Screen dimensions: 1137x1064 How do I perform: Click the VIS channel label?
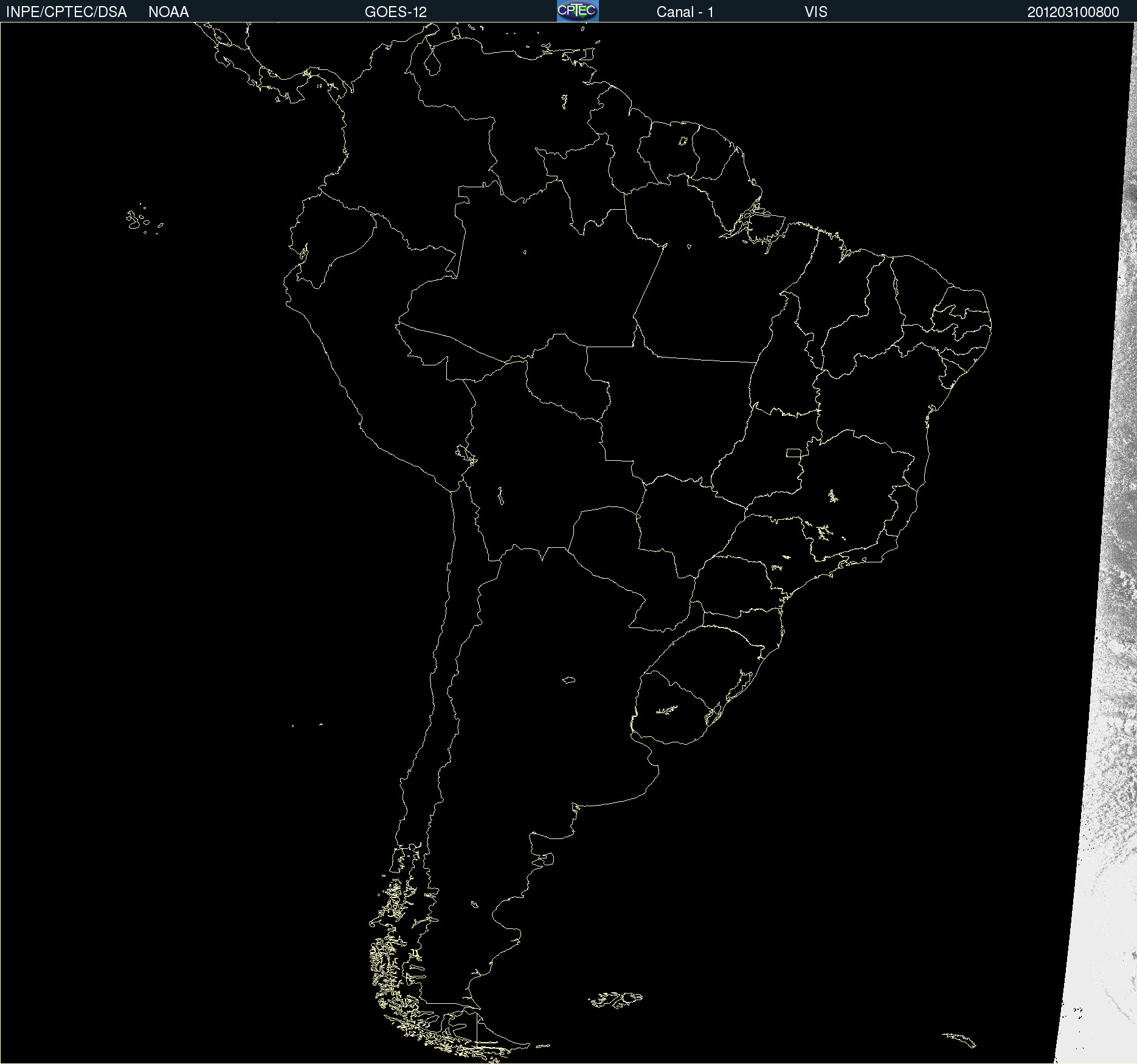click(816, 12)
